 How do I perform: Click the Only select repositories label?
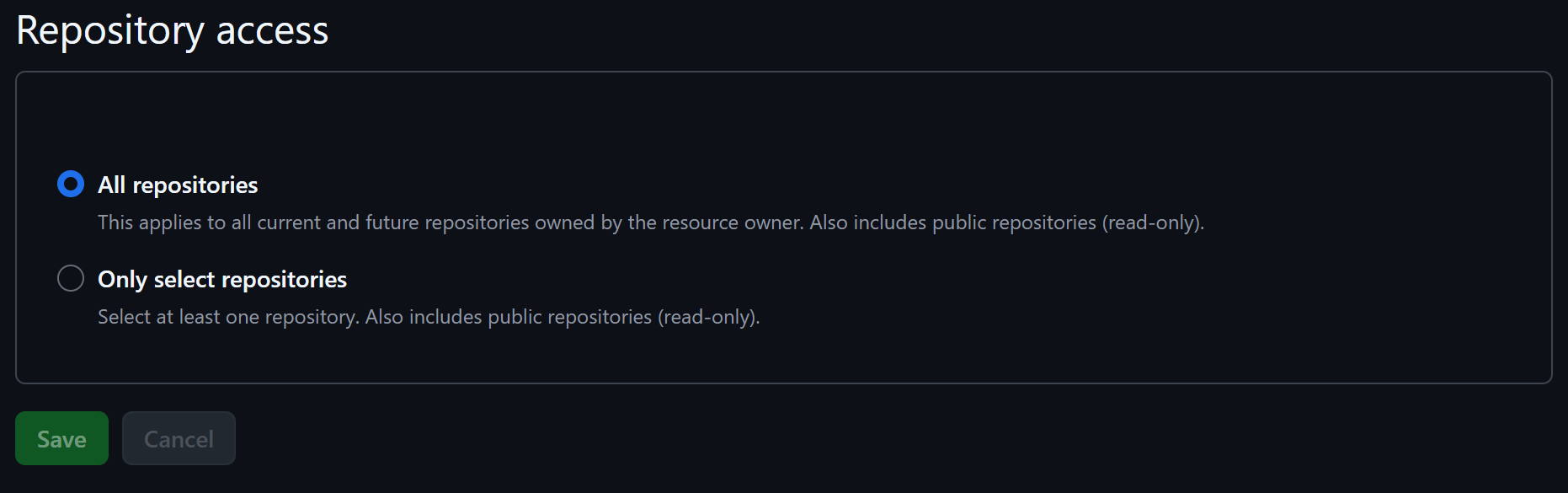pyautogui.click(x=222, y=279)
